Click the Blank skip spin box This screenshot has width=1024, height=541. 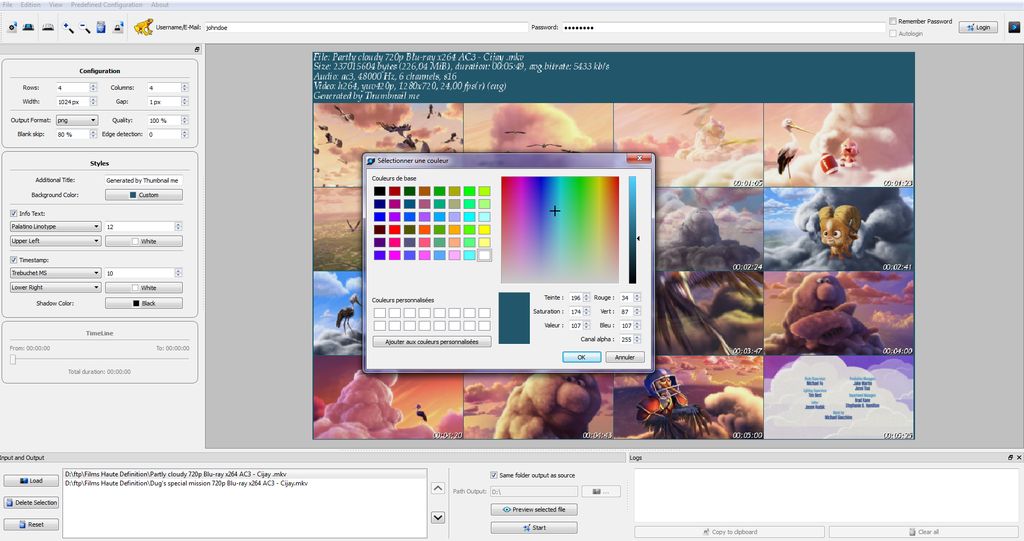pos(76,134)
